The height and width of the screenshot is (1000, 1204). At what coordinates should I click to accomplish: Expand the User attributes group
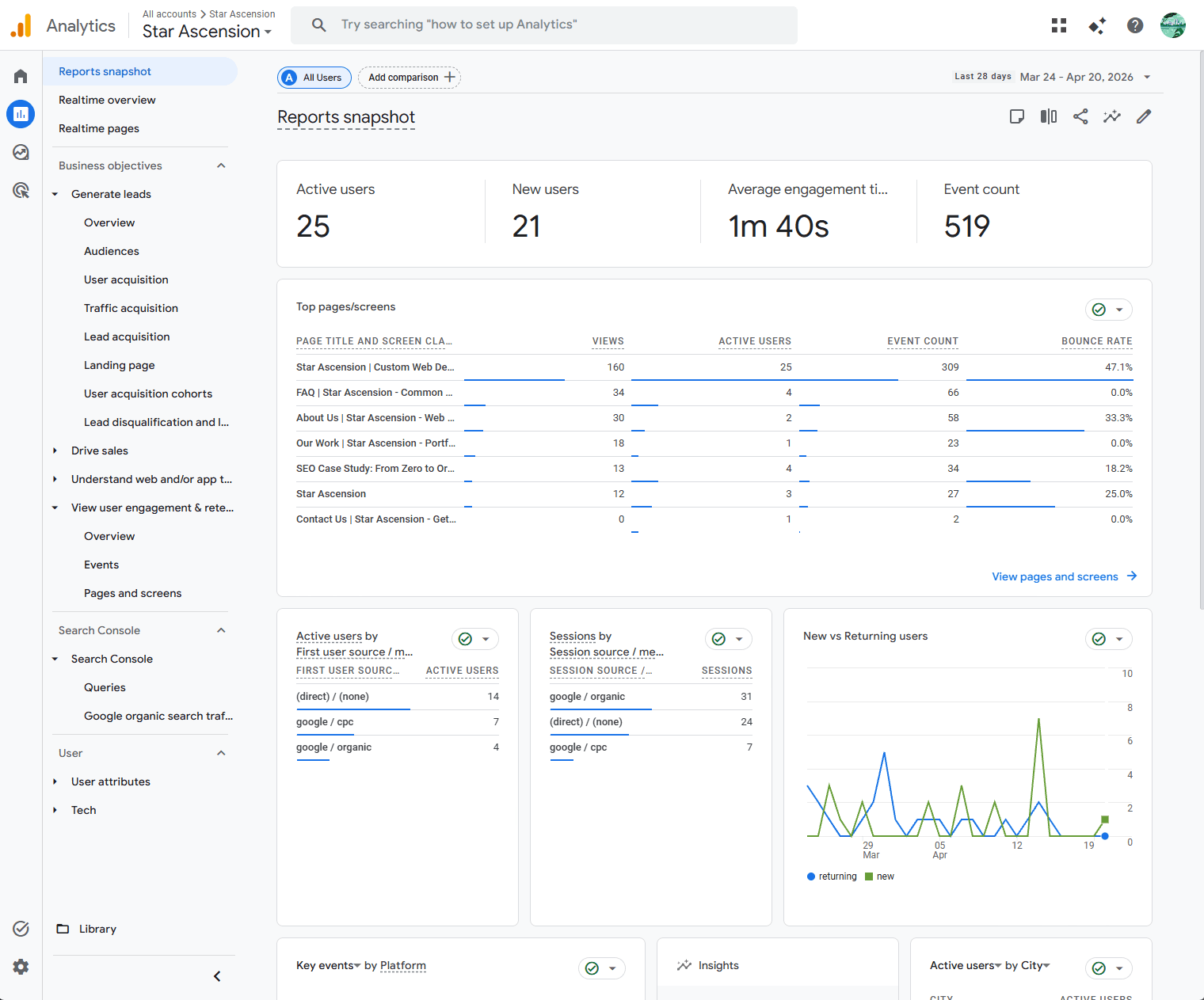(55, 781)
